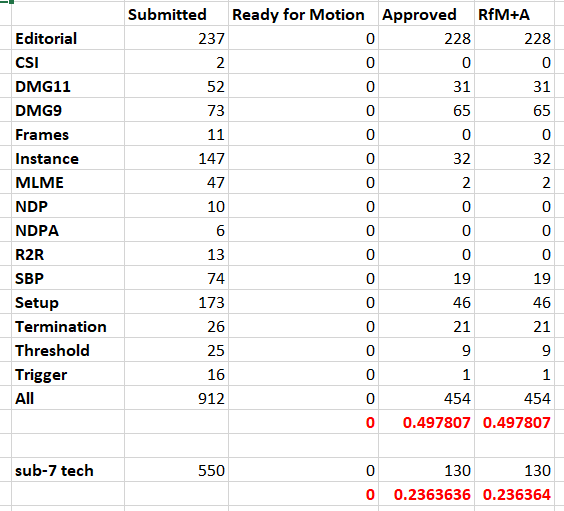Select the Approved header cell
This screenshot has width=564, height=511.
[x=426, y=14]
